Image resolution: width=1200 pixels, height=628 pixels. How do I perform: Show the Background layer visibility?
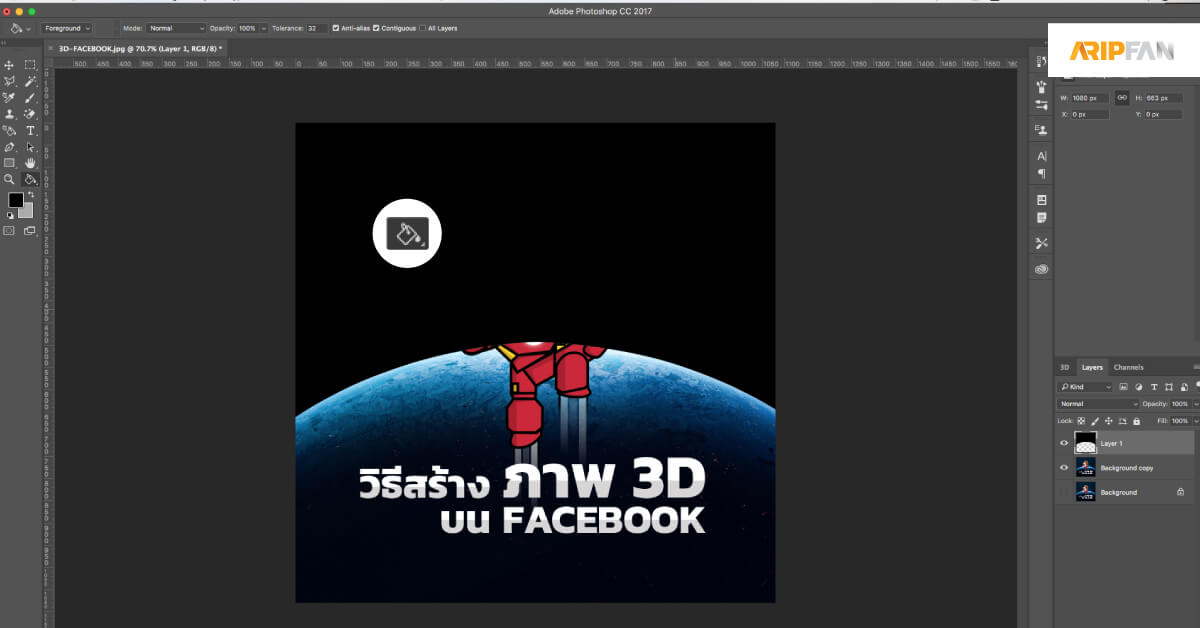(x=1064, y=492)
